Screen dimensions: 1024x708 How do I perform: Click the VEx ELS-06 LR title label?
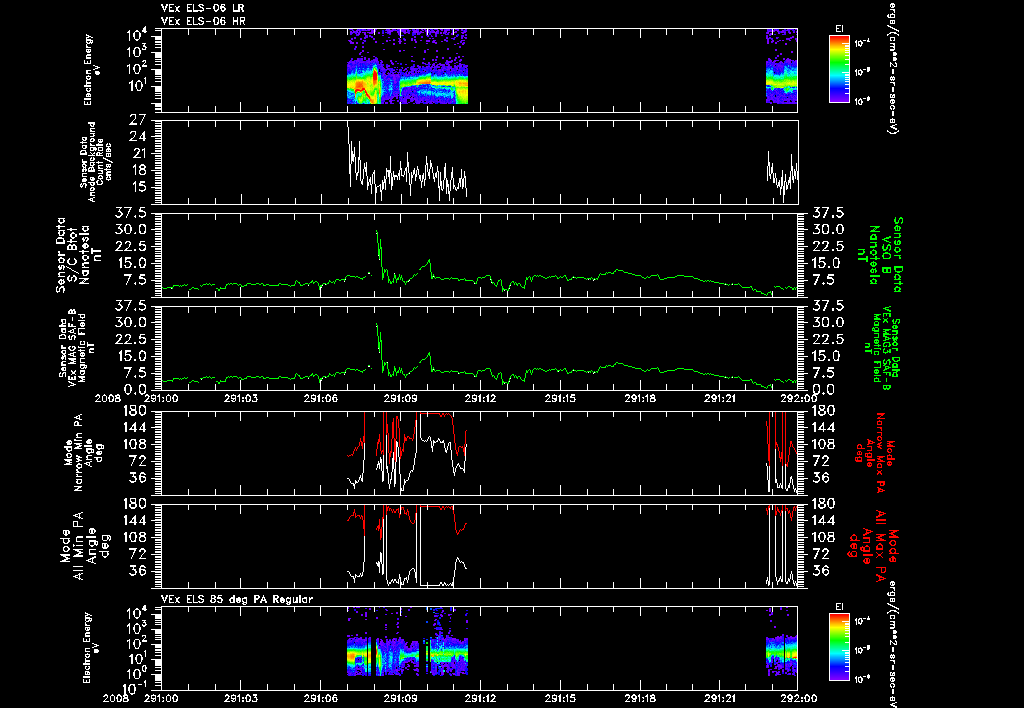coord(203,8)
